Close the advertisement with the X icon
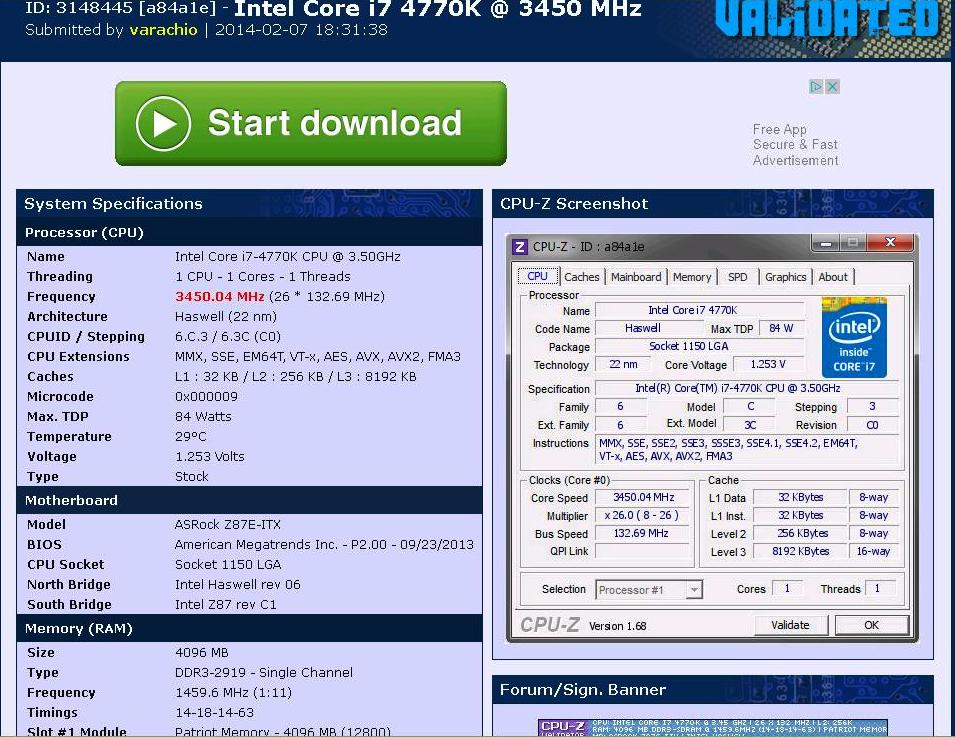955x737 pixels. [832, 86]
